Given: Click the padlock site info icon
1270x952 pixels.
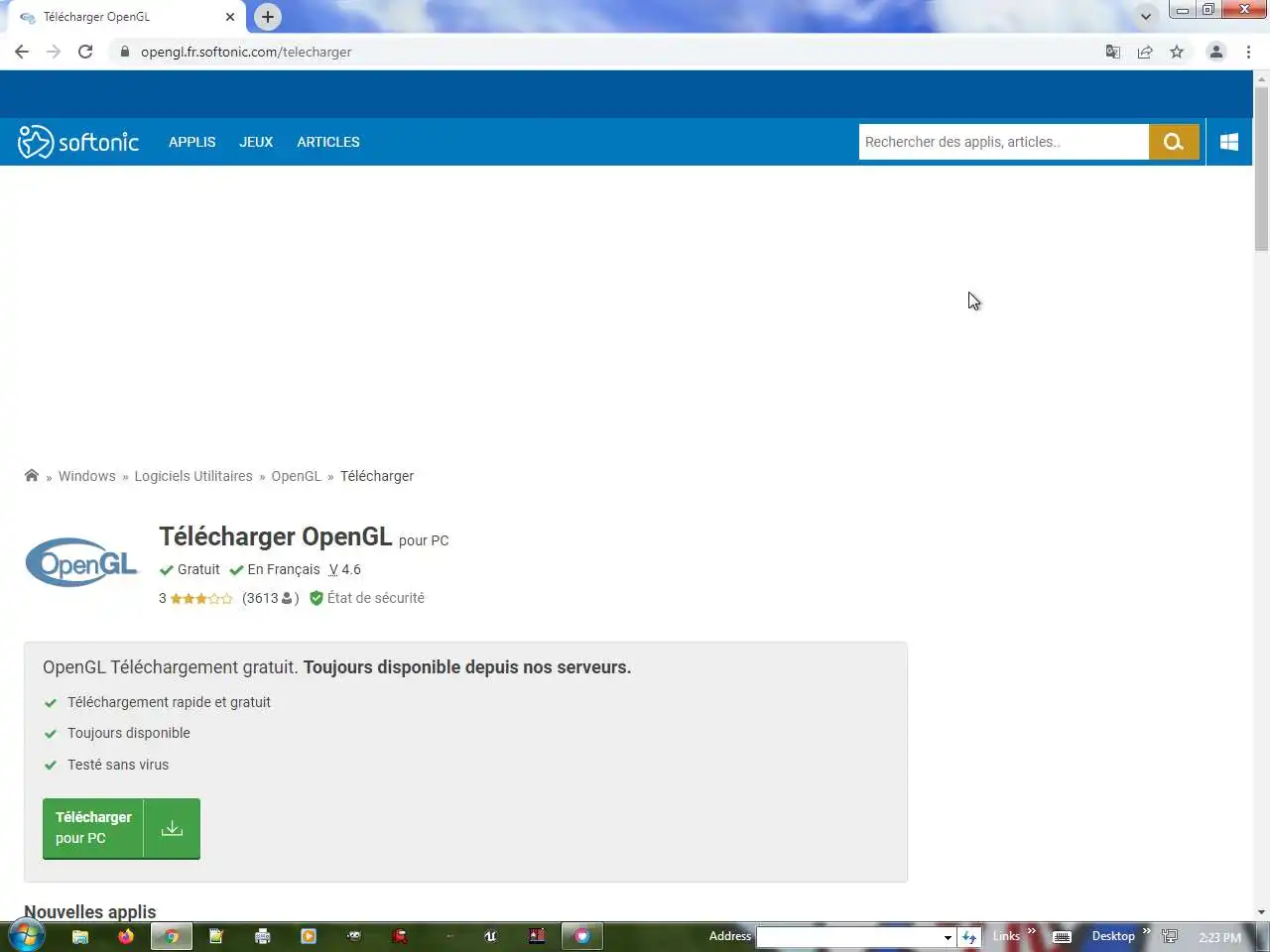Looking at the screenshot, I should 124,52.
